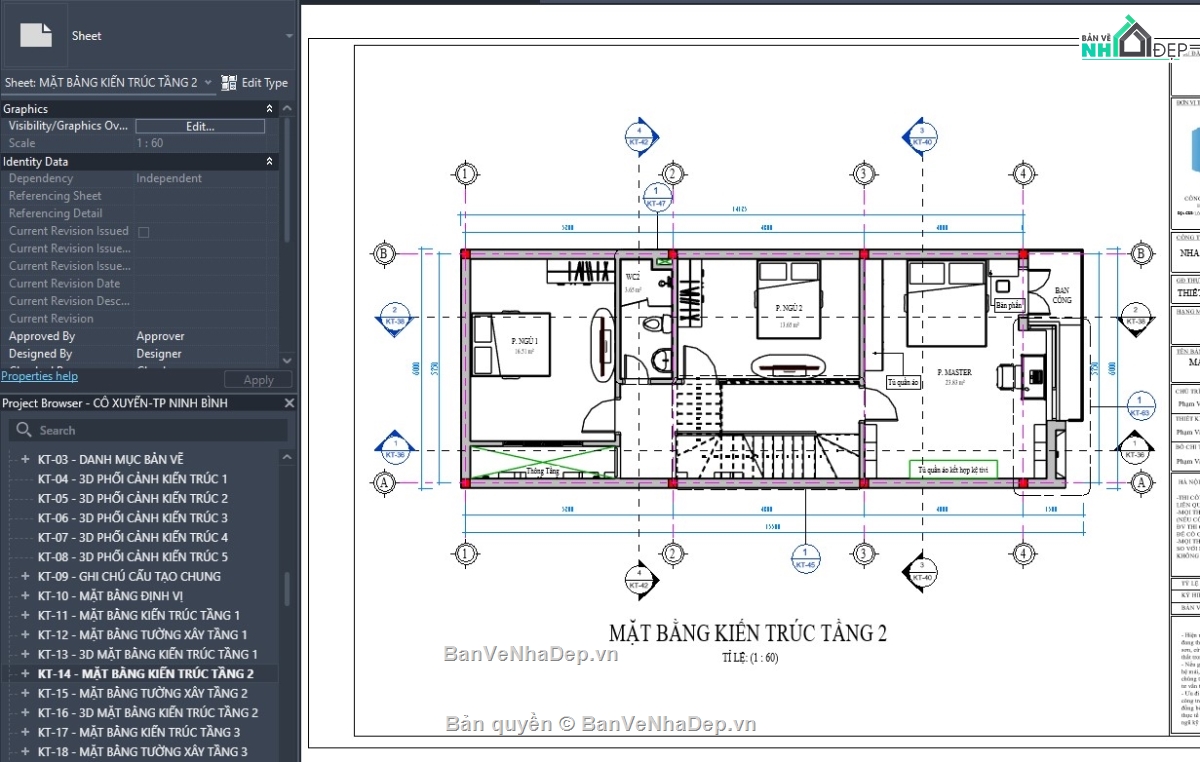Select grid bubble 3 at top

pos(863,173)
